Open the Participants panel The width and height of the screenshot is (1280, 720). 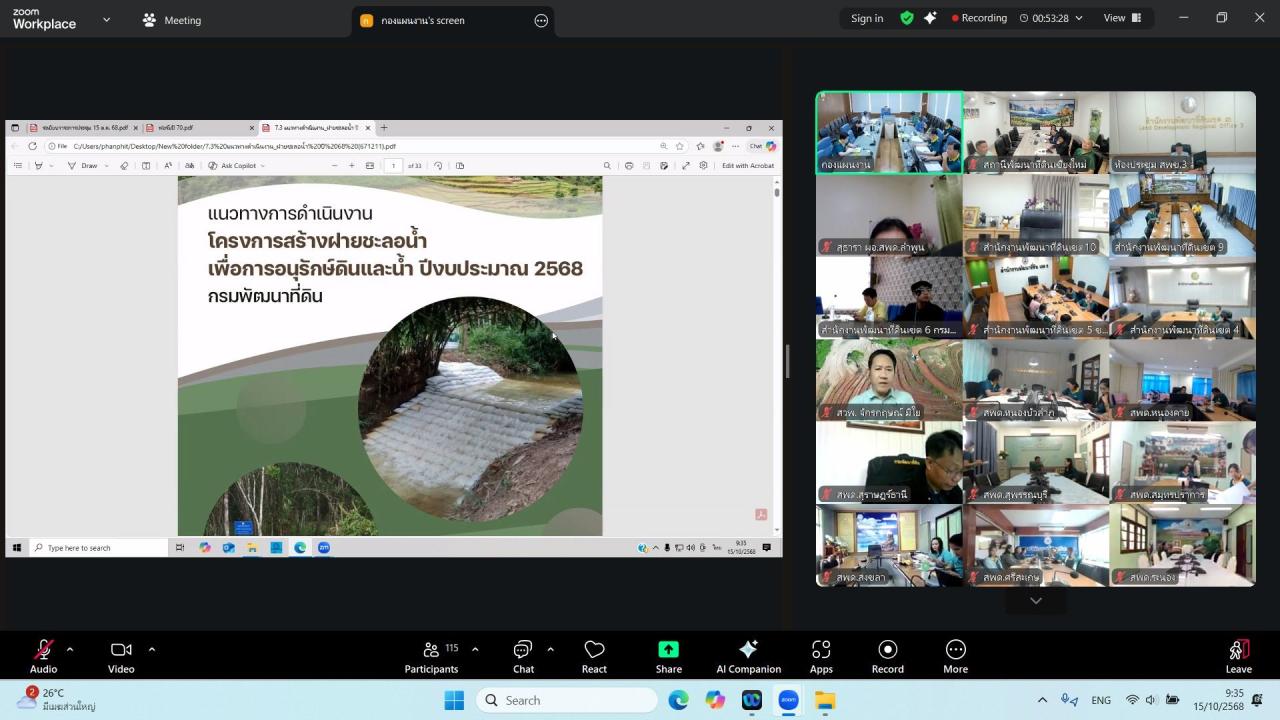[x=431, y=656]
